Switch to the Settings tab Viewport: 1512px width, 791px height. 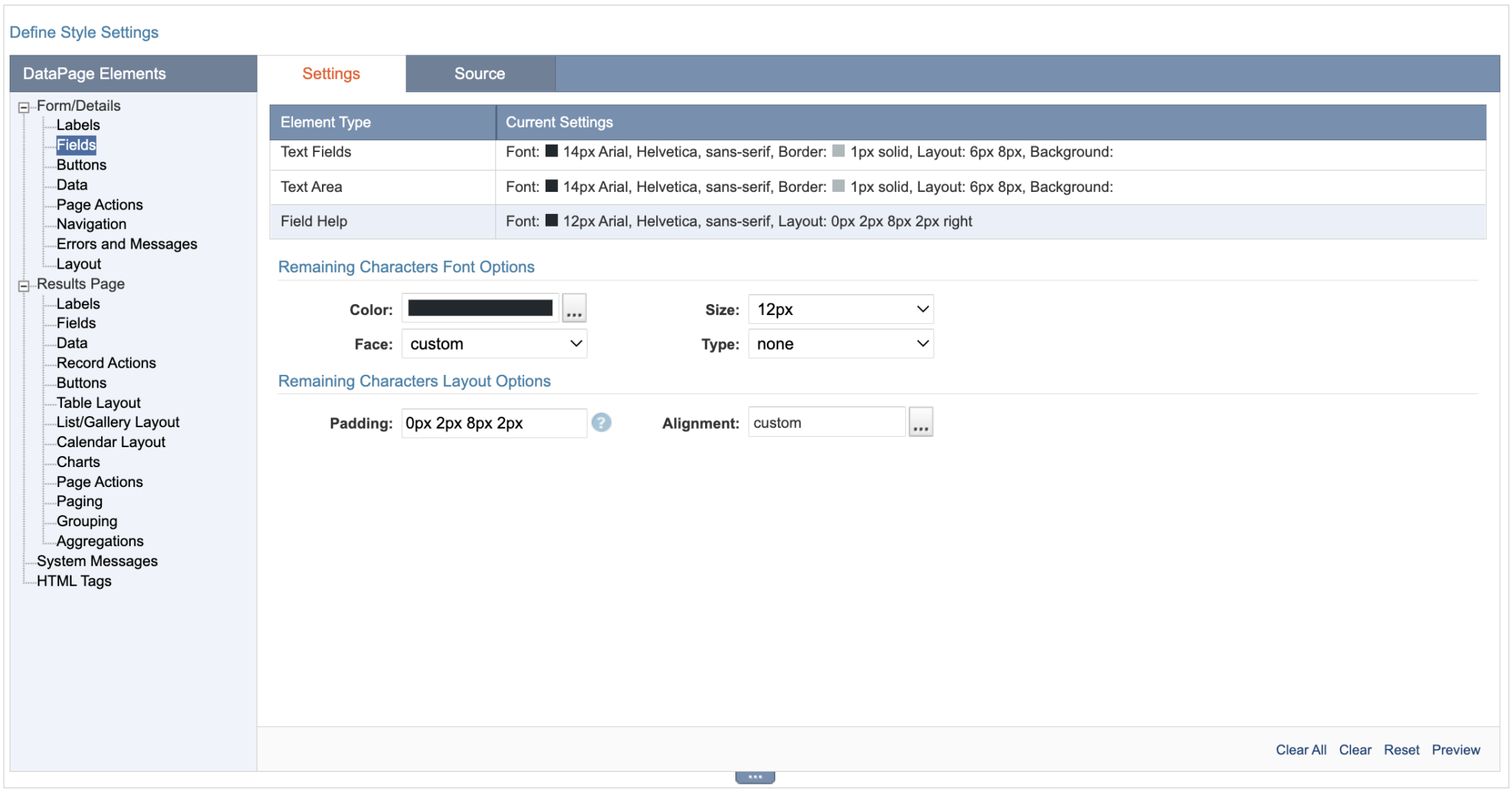pyautogui.click(x=331, y=73)
